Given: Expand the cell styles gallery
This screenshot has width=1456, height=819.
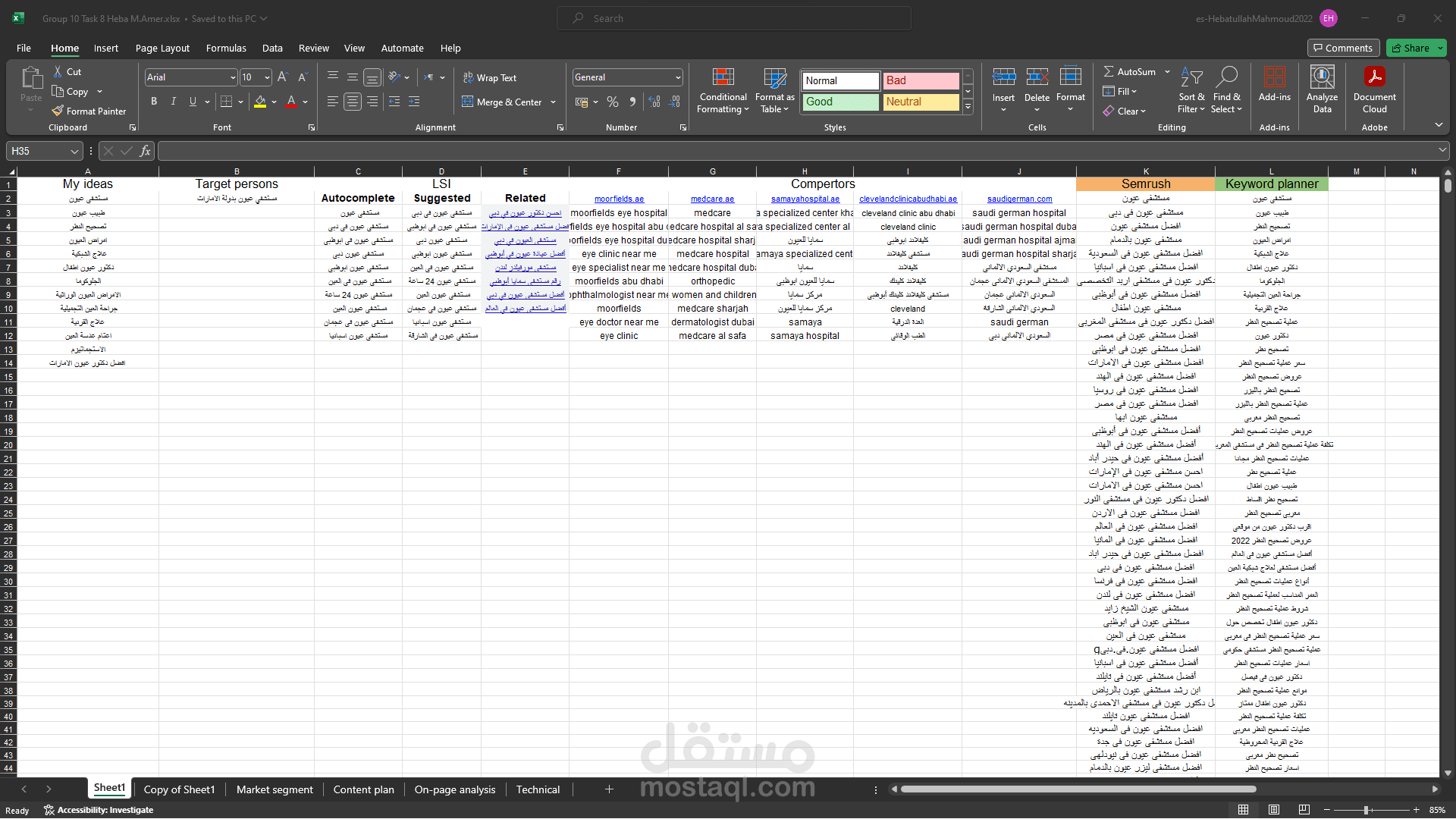Looking at the screenshot, I should (968, 107).
